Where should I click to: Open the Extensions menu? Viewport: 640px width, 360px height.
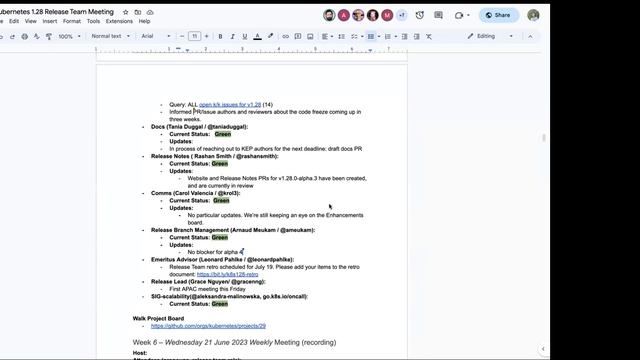(x=119, y=21)
